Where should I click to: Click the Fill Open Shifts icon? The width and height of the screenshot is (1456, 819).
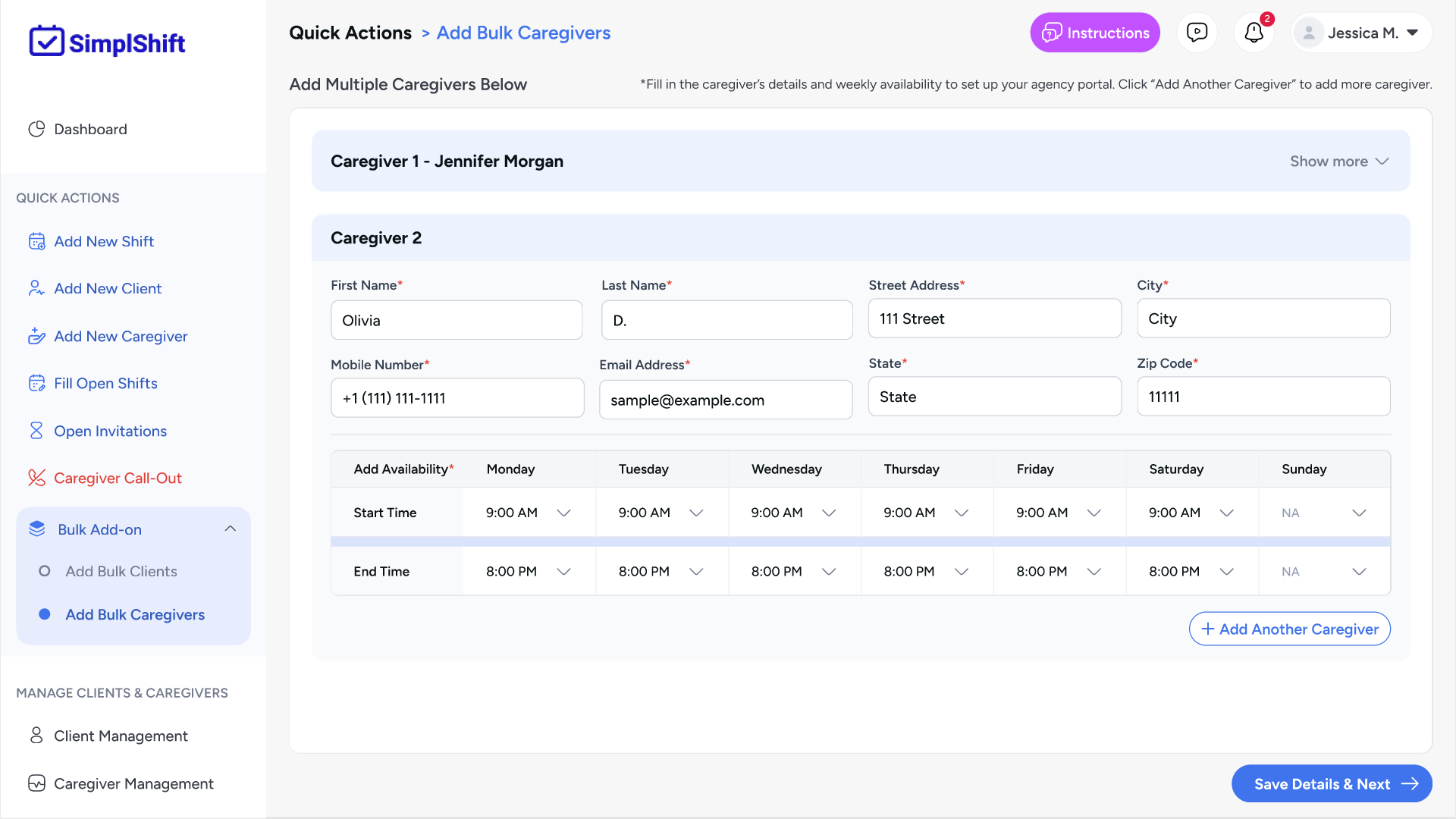(37, 383)
